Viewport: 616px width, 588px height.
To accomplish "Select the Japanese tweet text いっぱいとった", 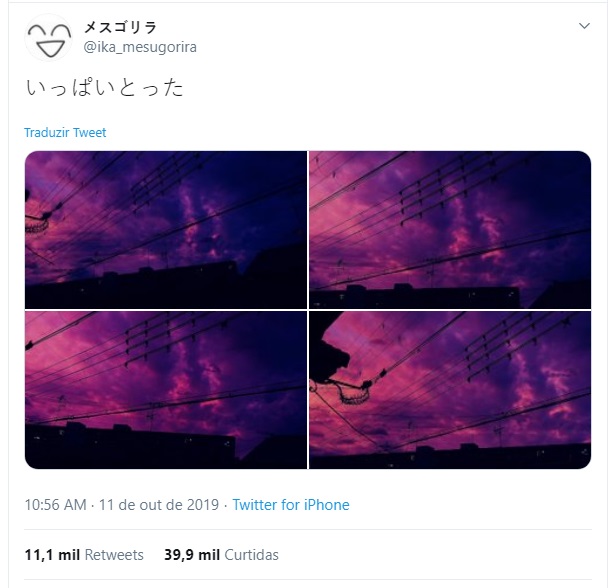I will [104, 88].
